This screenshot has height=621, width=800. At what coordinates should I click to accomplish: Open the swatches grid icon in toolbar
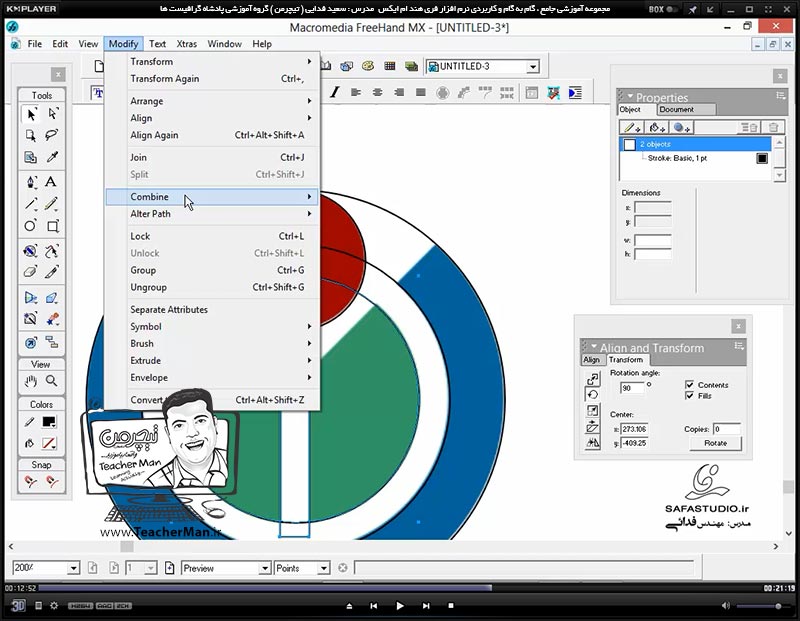[x=390, y=66]
